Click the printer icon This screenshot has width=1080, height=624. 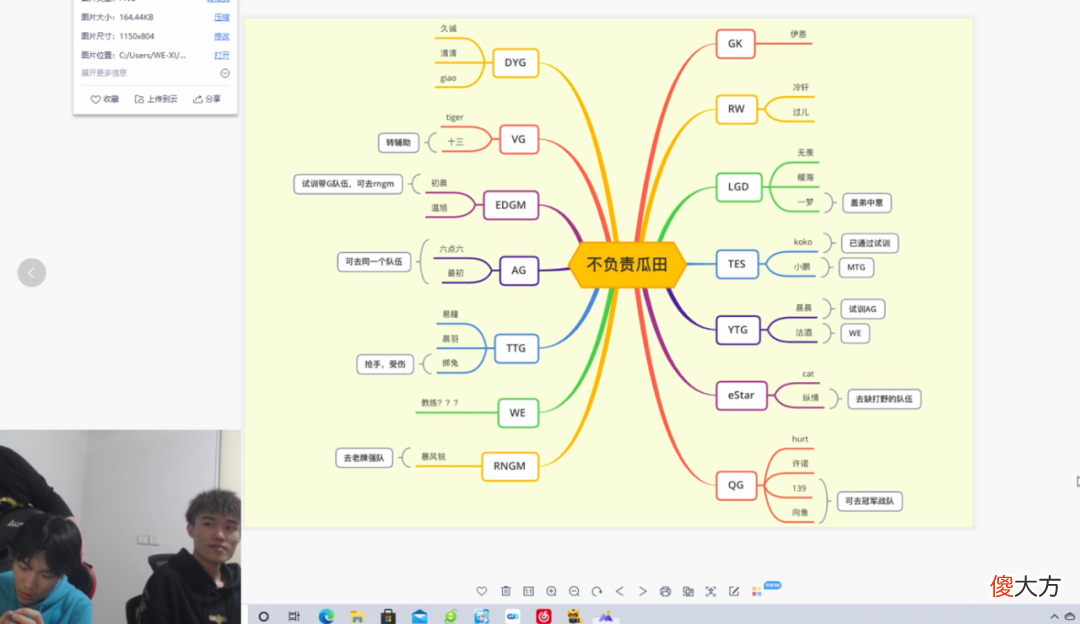pyautogui.click(x=665, y=591)
